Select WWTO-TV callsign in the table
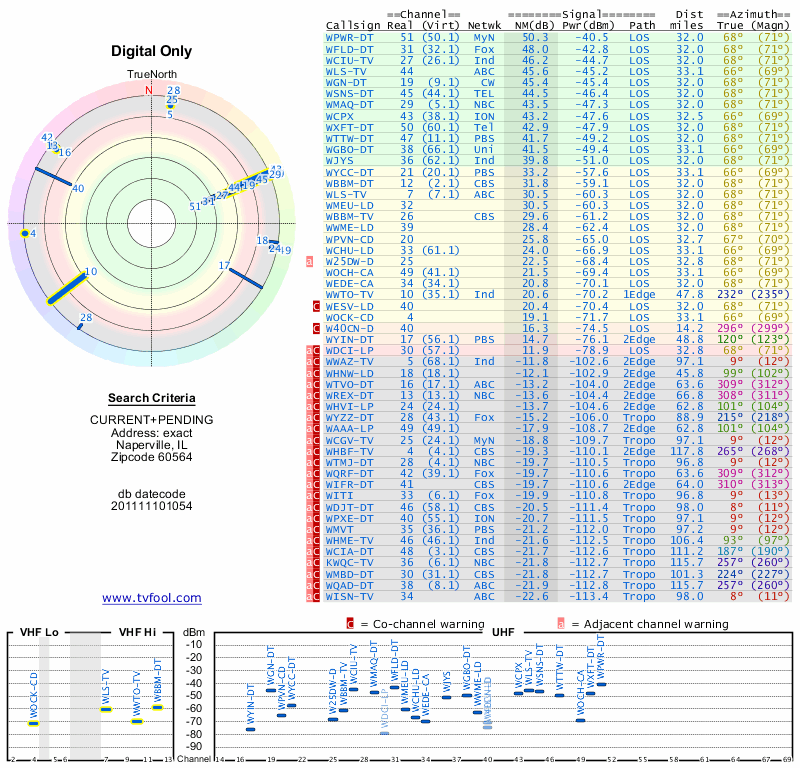This screenshot has width=800, height=768. point(350,295)
